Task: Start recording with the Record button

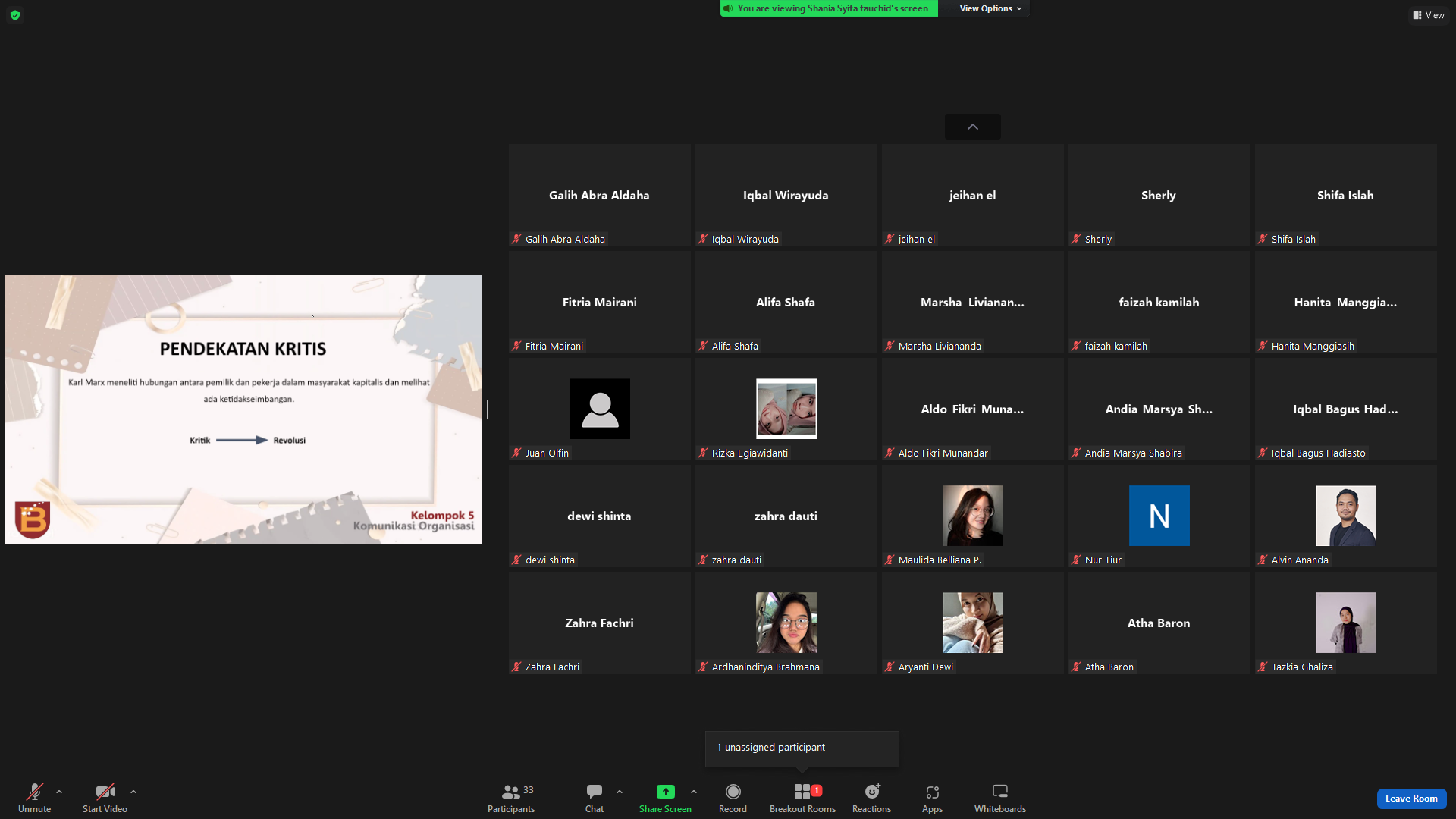Action: [733, 798]
